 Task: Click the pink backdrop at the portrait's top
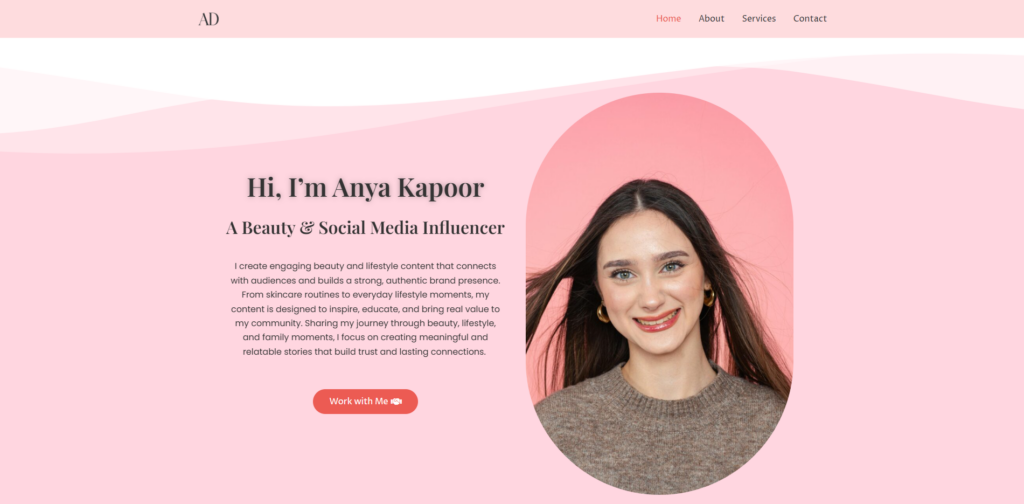tap(660, 130)
